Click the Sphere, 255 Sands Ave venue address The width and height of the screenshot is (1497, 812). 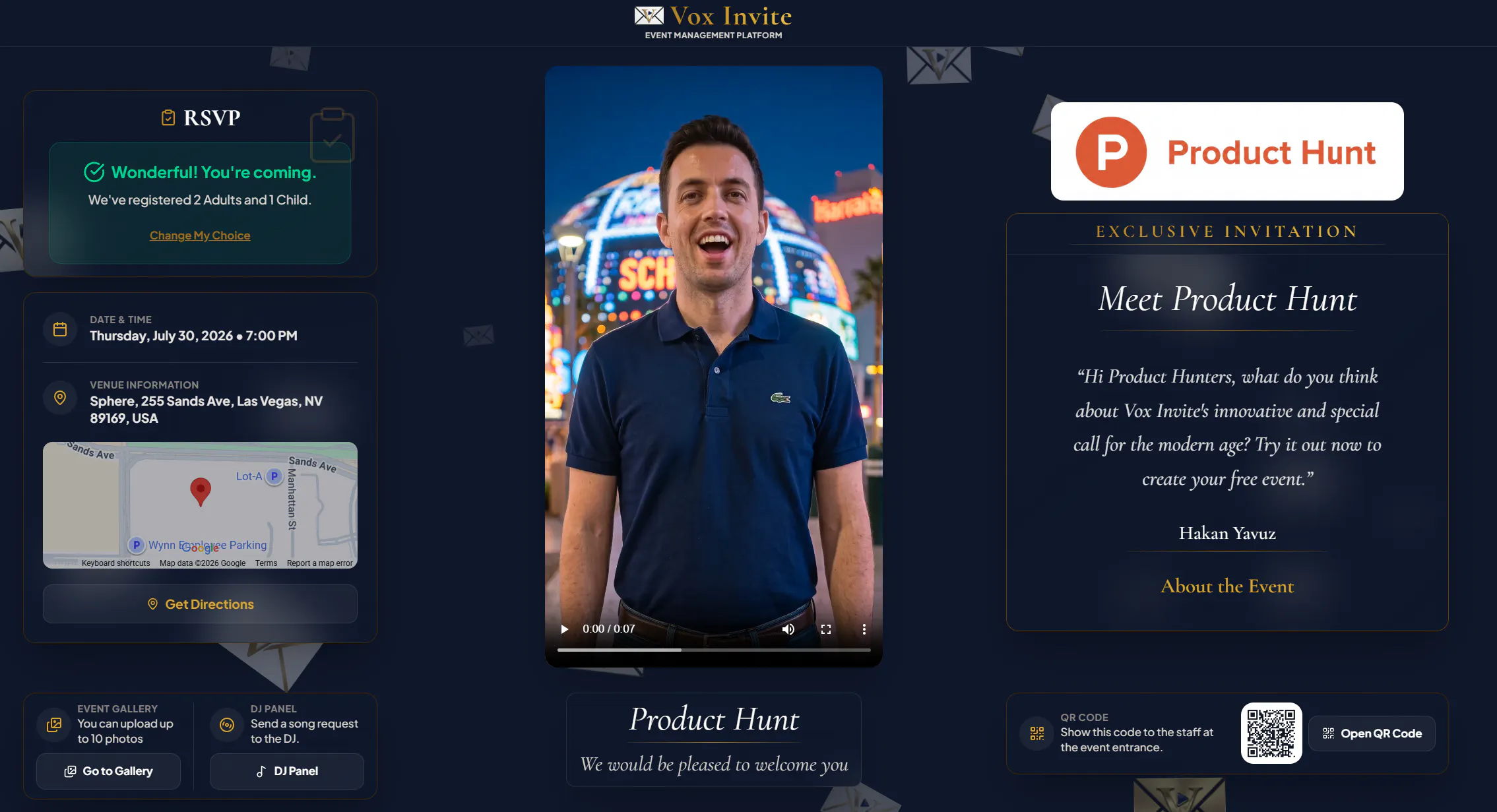(x=207, y=410)
